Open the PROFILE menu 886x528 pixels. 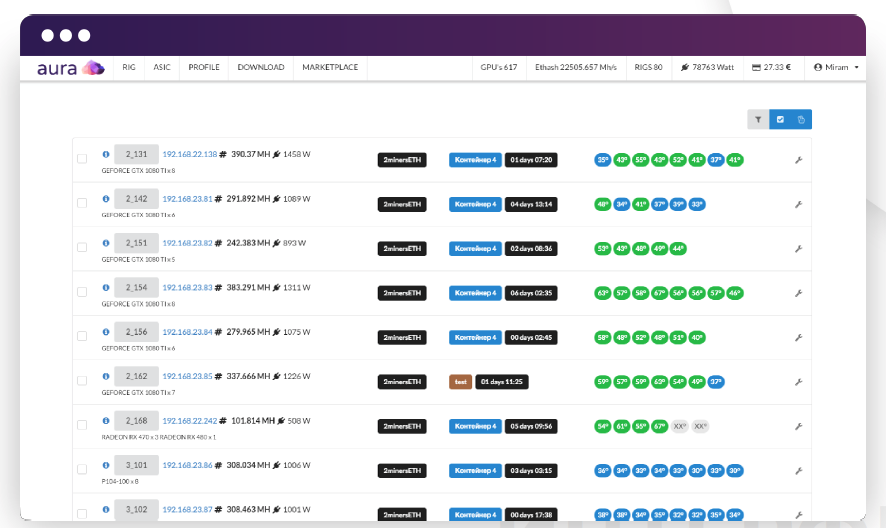204,67
